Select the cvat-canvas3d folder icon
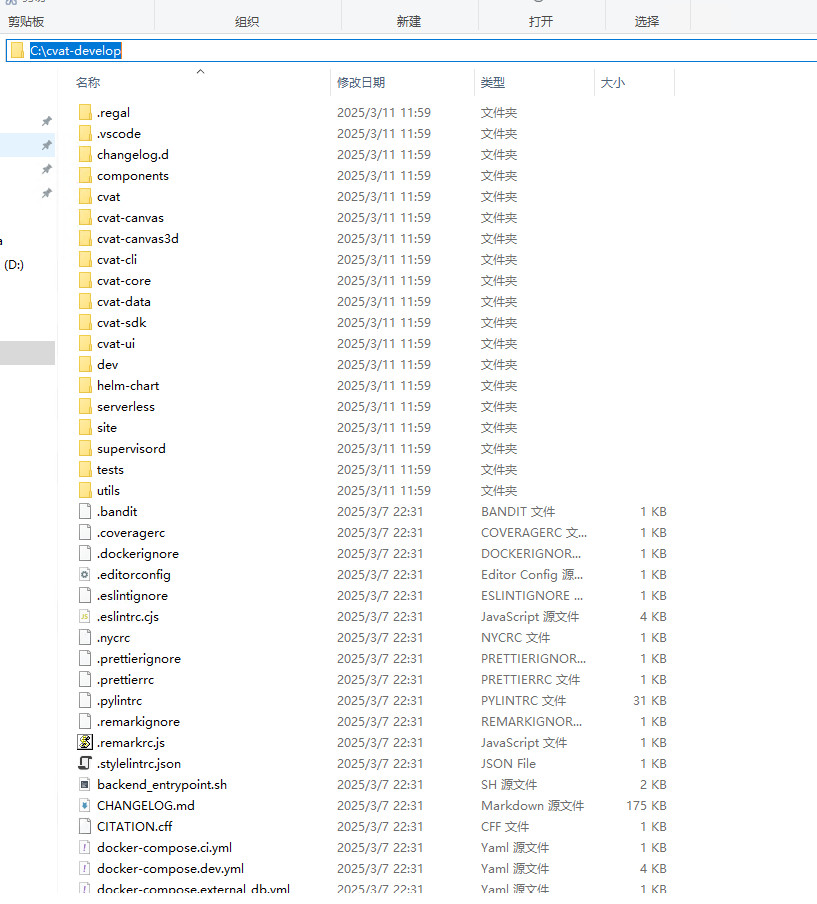The height and width of the screenshot is (904, 817). 85,238
